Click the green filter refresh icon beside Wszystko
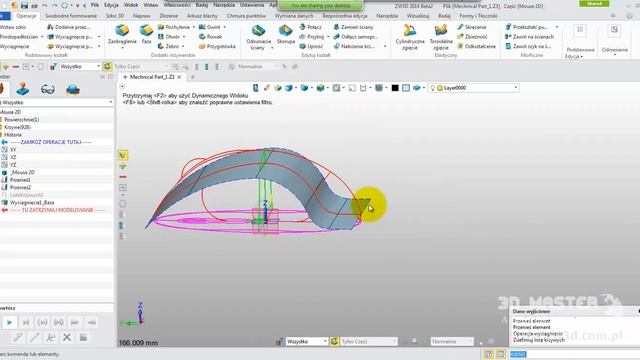Image resolution: width=640 pixels, height=360 pixels. coord(107,66)
